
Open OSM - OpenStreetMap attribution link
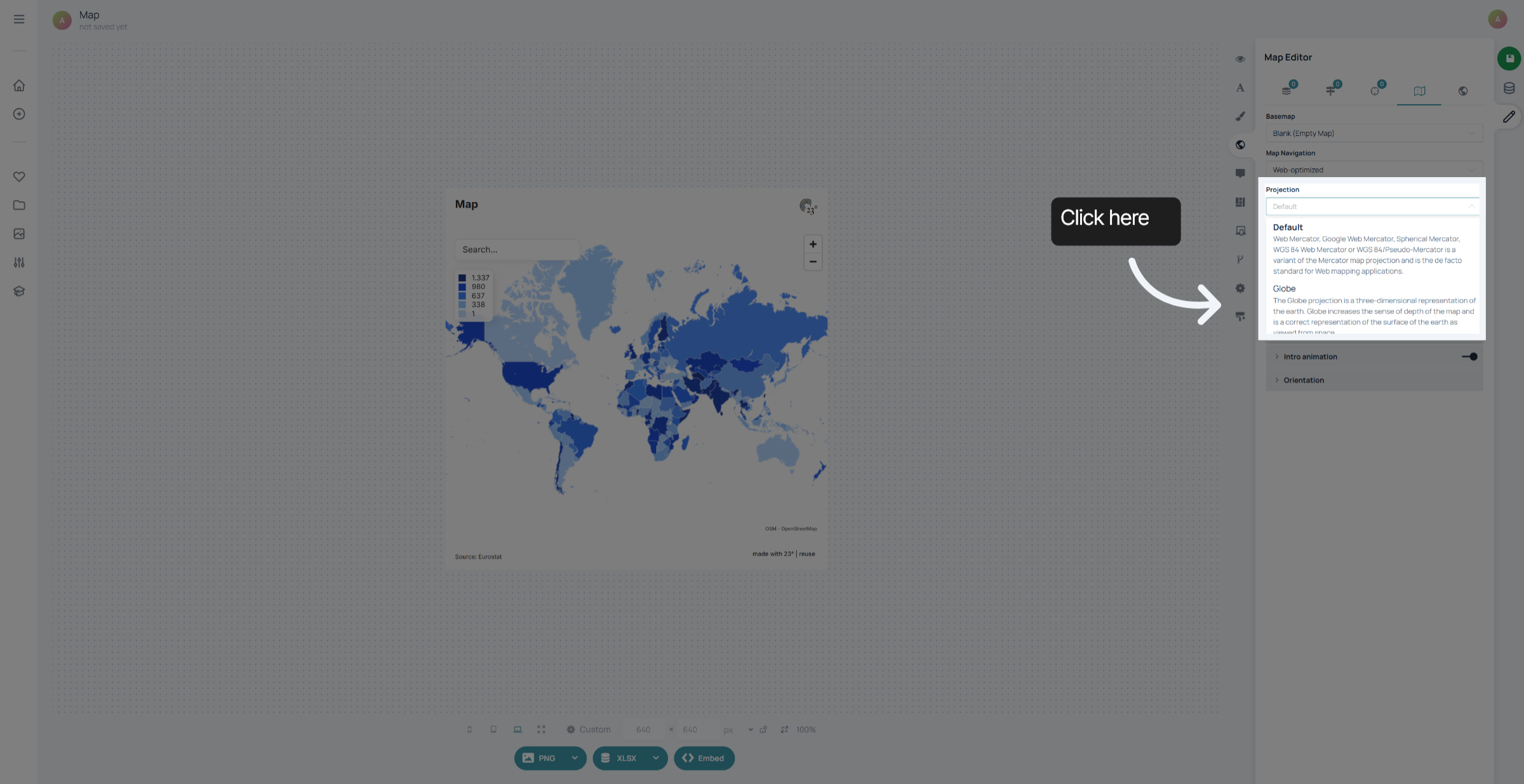pyautogui.click(x=791, y=529)
